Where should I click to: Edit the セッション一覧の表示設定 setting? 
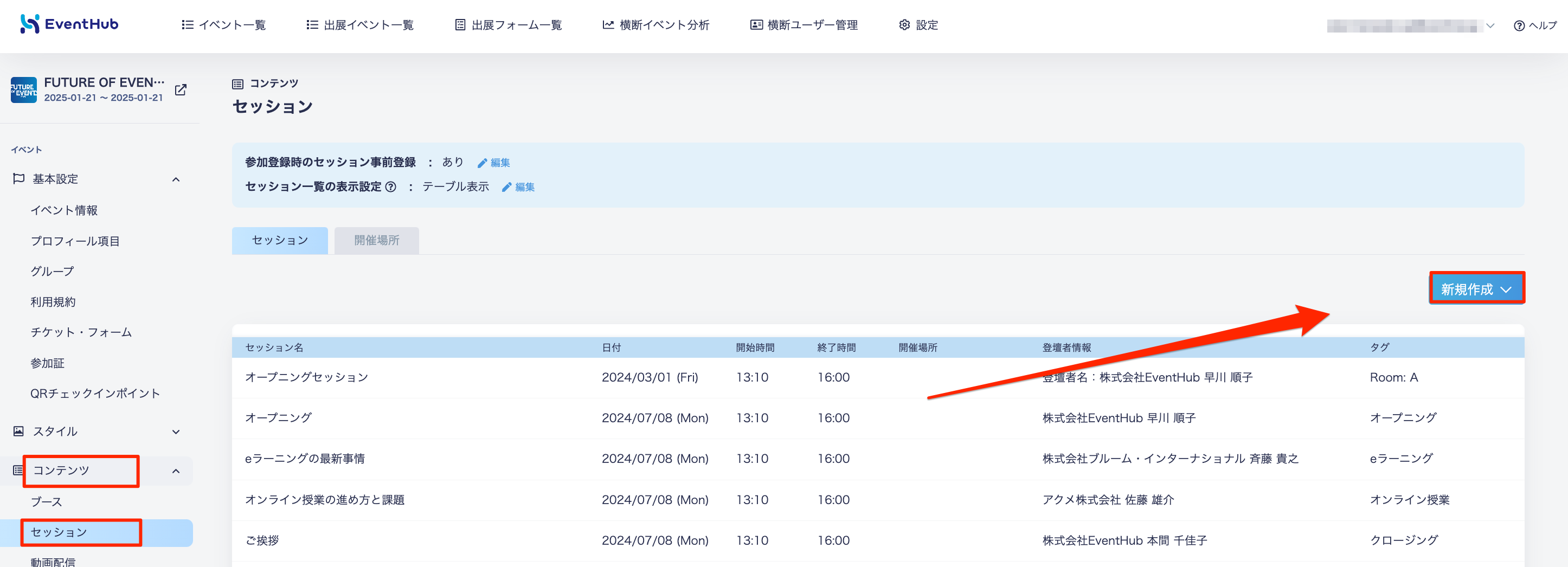[x=518, y=187]
